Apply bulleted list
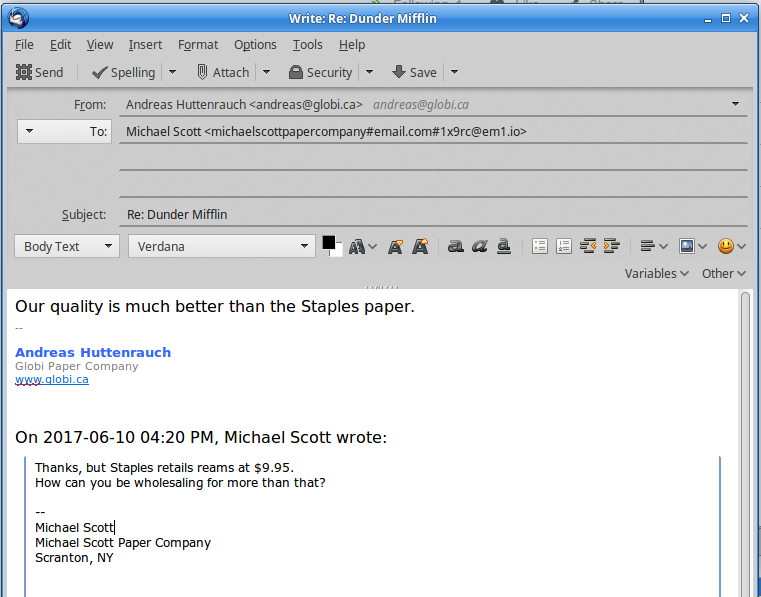Image resolution: width=761 pixels, height=597 pixels. (x=540, y=246)
